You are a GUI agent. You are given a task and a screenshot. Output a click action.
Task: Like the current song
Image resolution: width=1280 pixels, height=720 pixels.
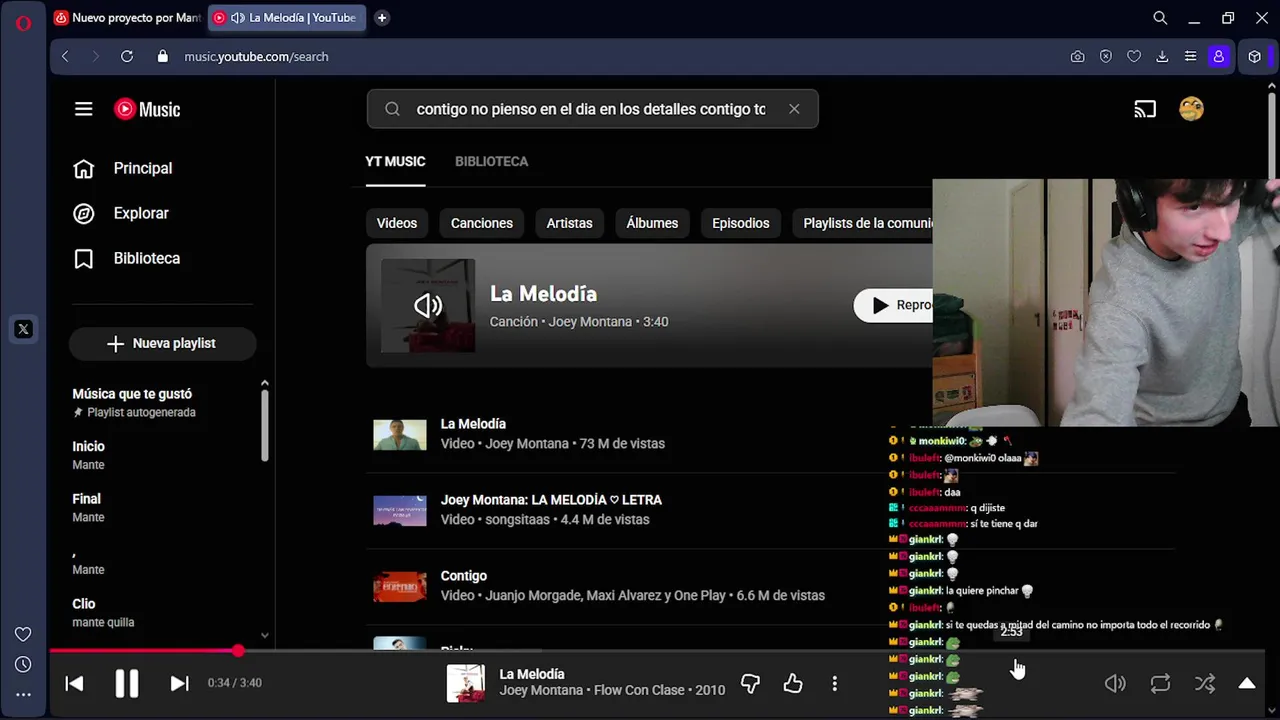click(793, 683)
